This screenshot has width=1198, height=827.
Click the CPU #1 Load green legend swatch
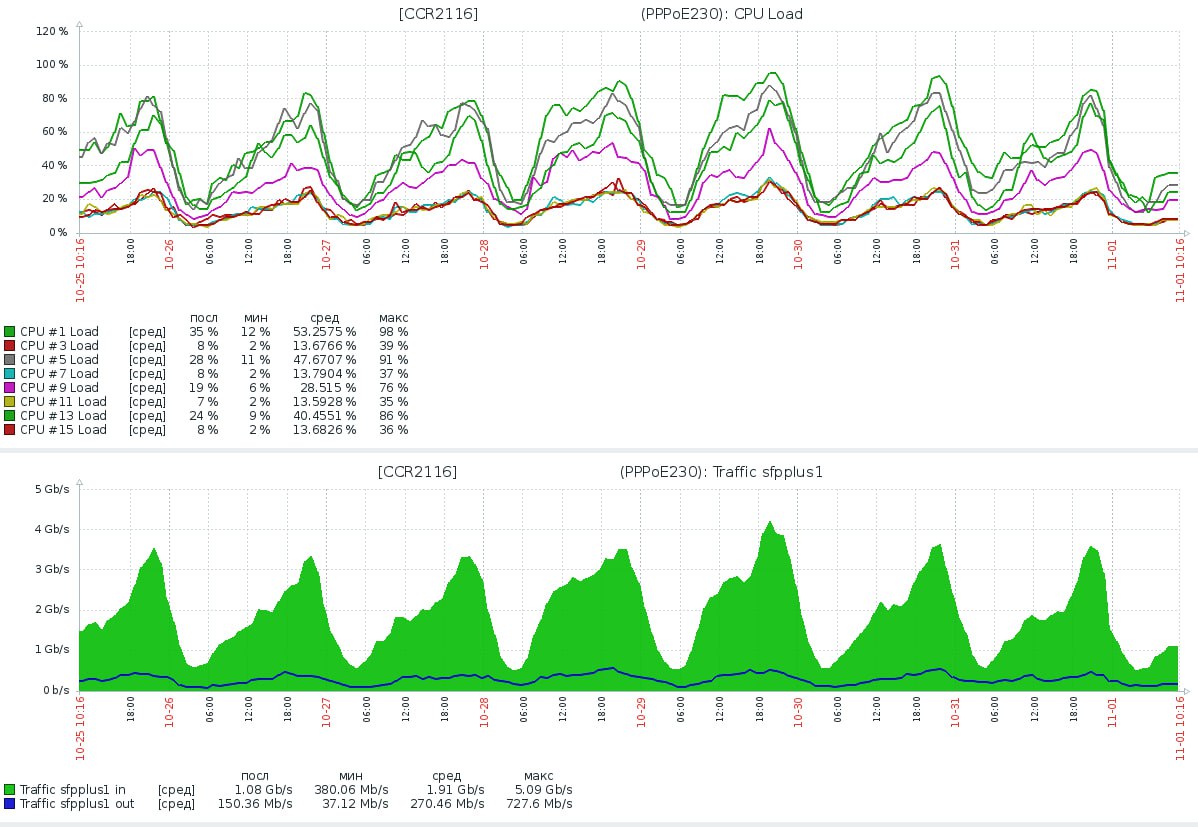click(9, 332)
